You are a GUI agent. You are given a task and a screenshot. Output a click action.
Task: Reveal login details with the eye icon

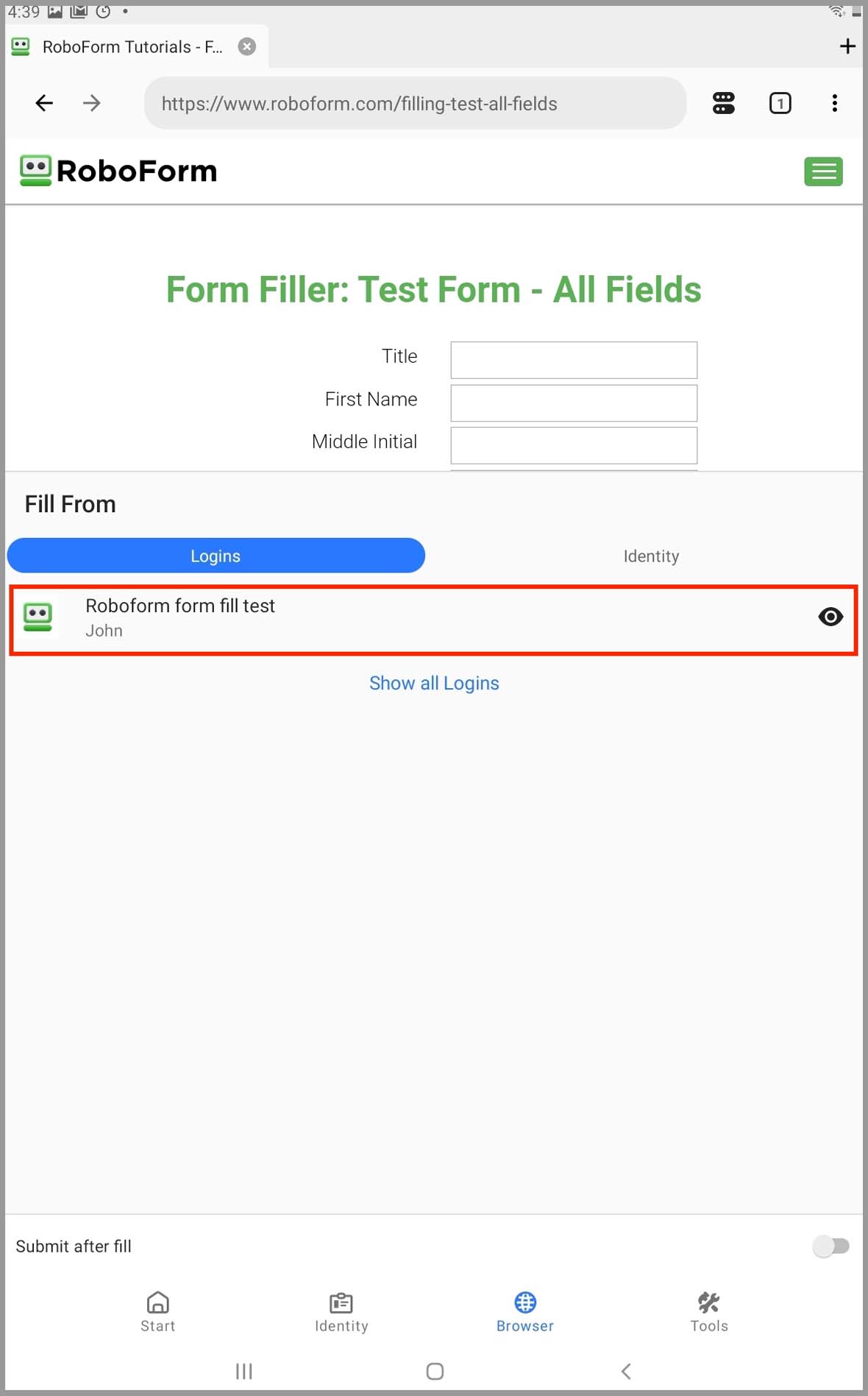click(x=830, y=617)
